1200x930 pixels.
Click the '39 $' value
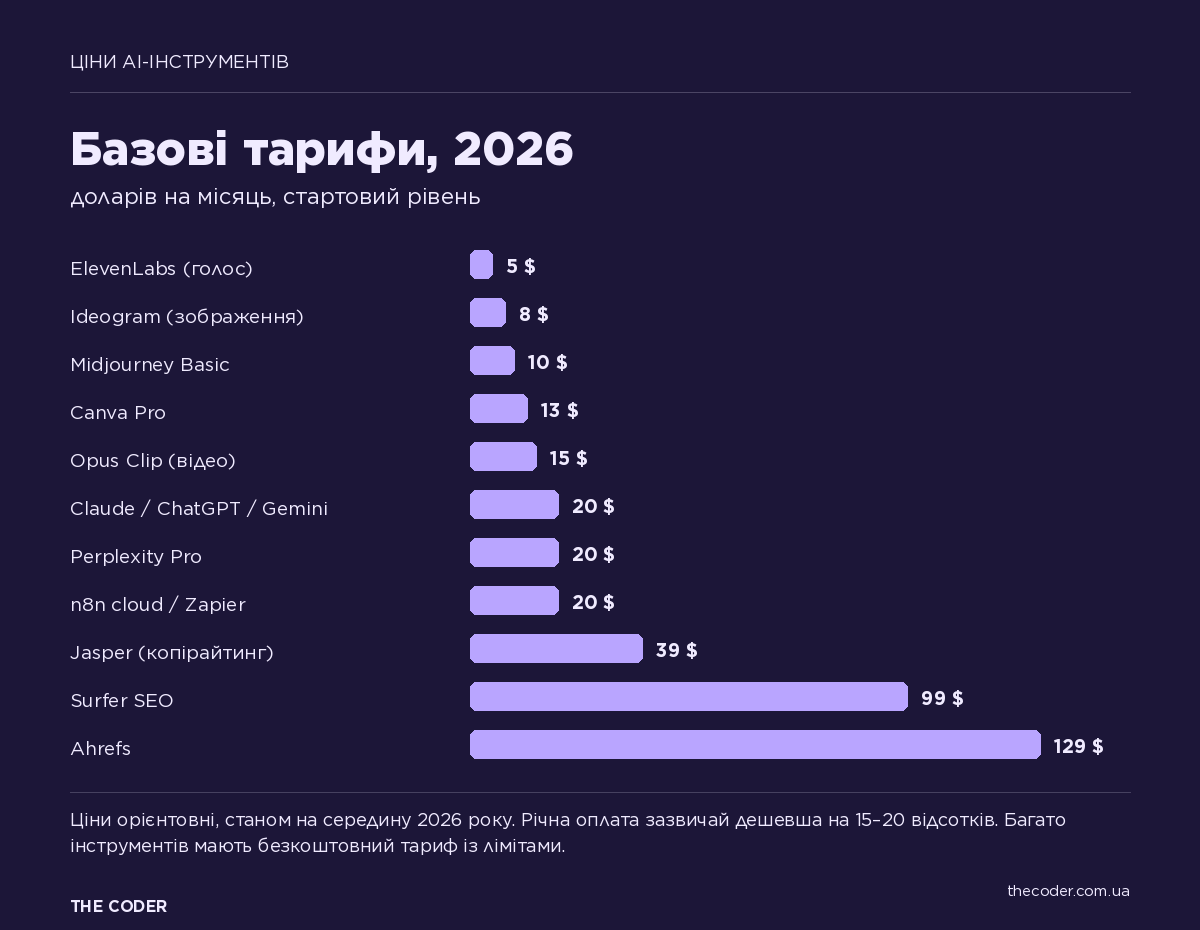point(677,650)
